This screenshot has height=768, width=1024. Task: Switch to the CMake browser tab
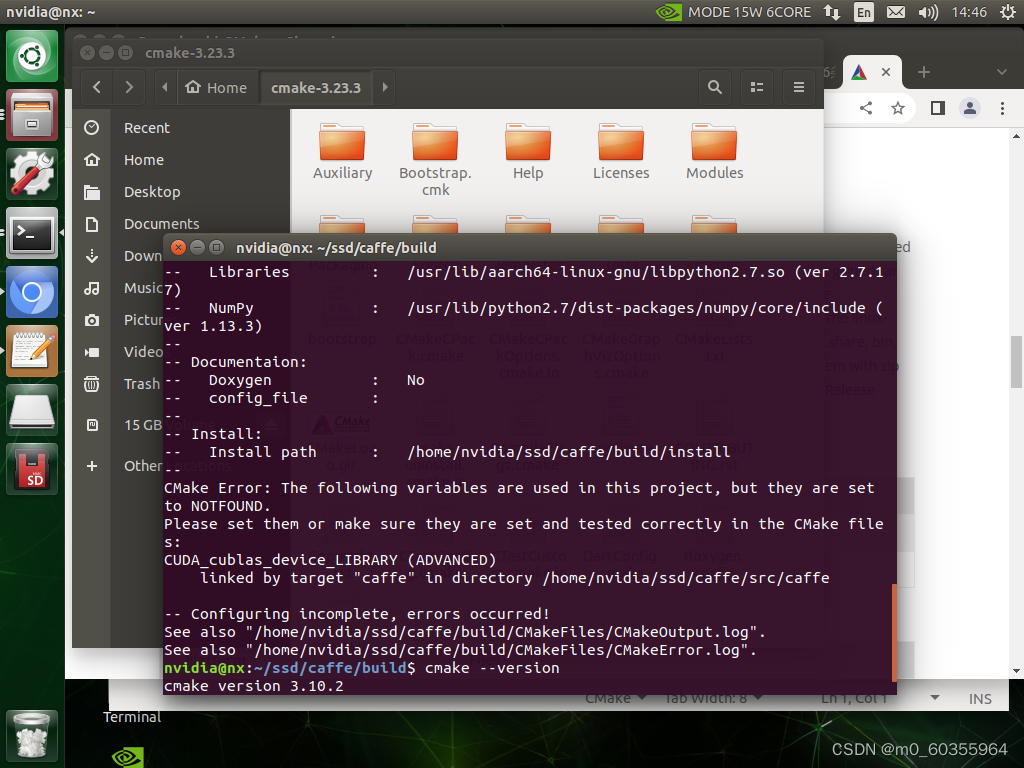tap(859, 72)
